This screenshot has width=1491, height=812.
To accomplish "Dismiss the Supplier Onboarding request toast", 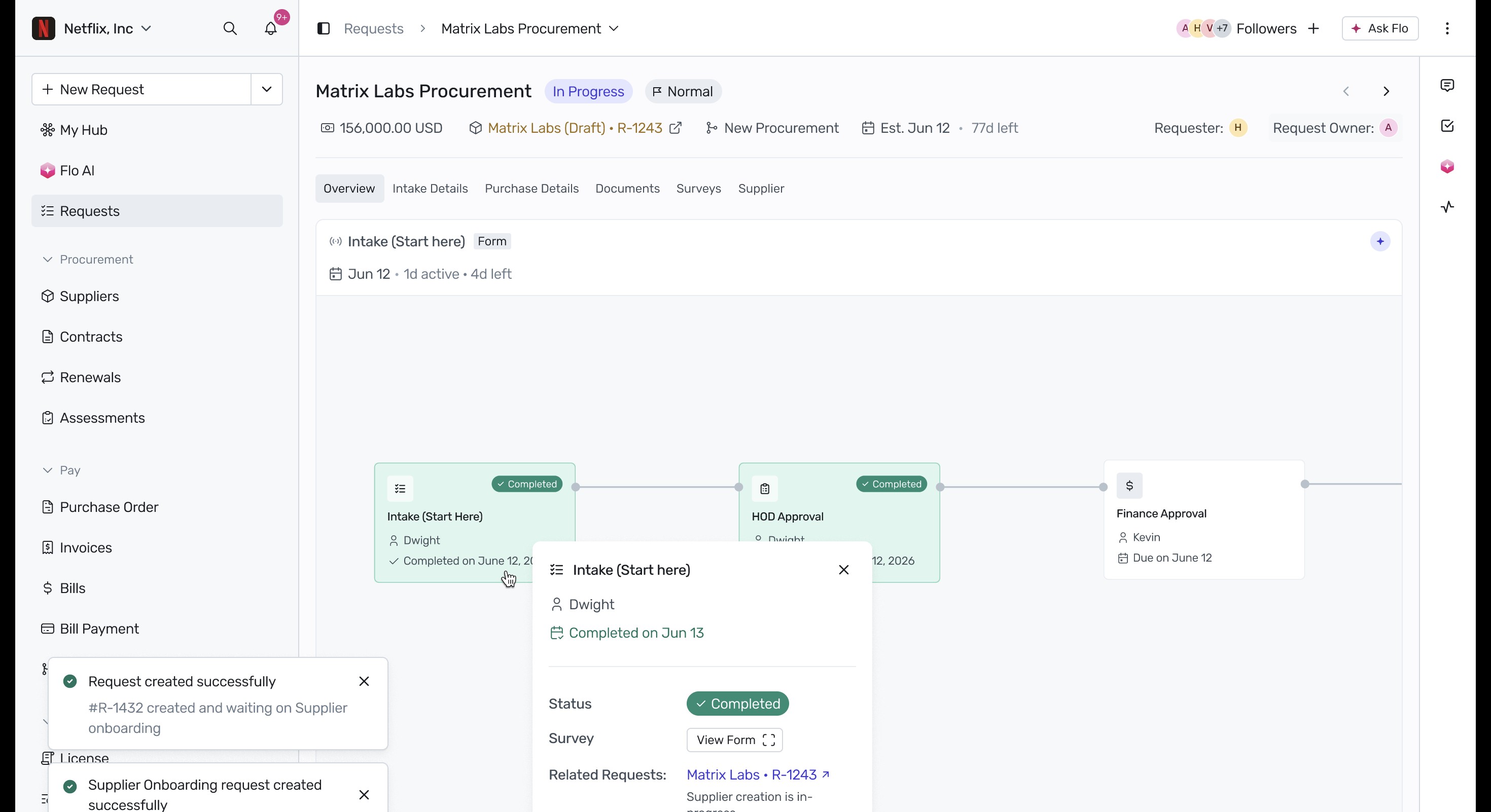I will [364, 795].
